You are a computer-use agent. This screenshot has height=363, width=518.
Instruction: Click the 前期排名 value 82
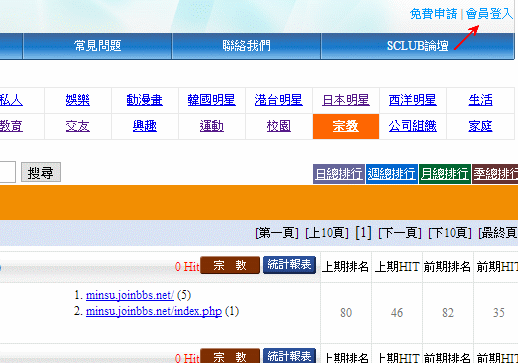tap(448, 313)
